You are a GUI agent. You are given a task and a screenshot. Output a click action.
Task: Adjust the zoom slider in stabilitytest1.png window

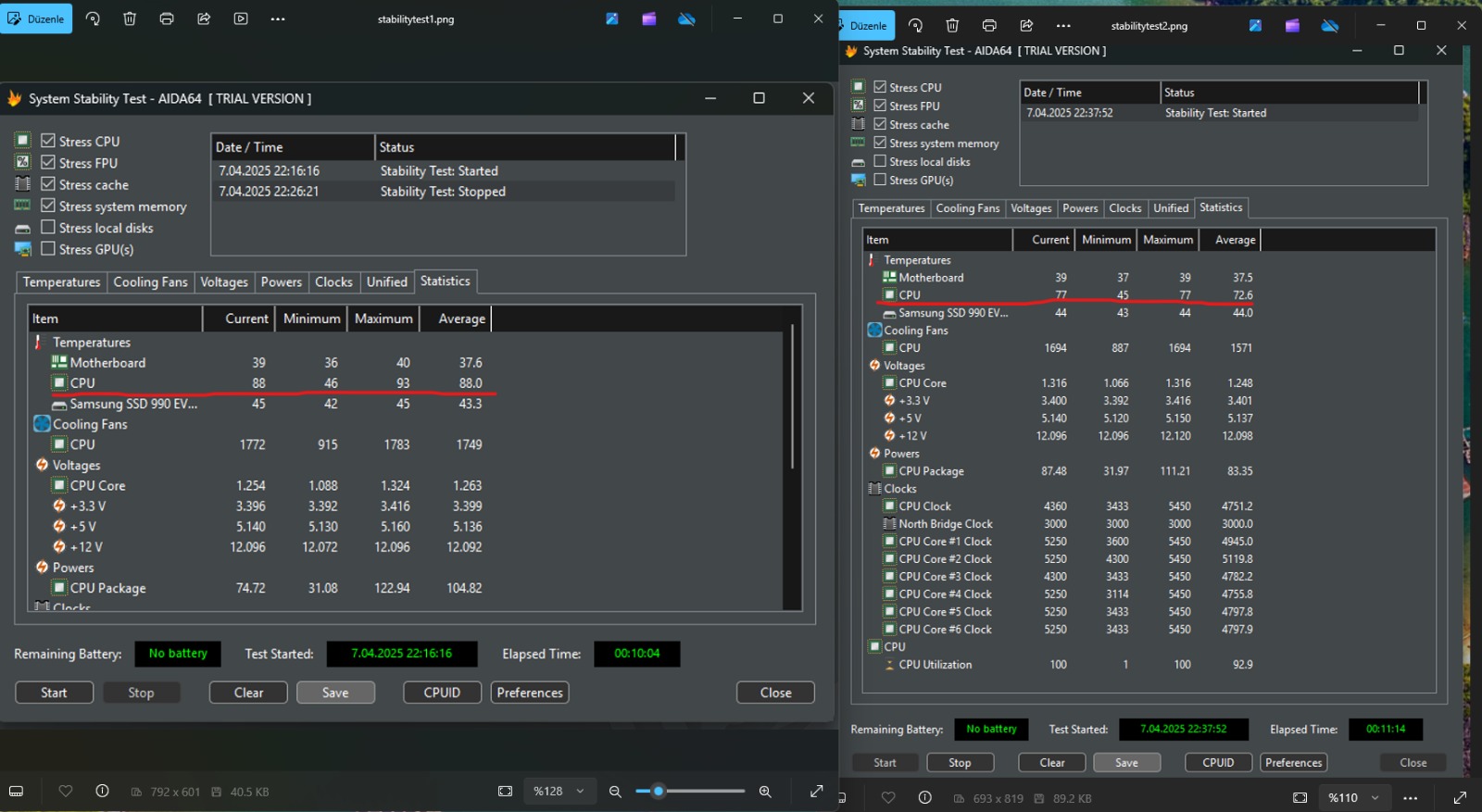690,792
